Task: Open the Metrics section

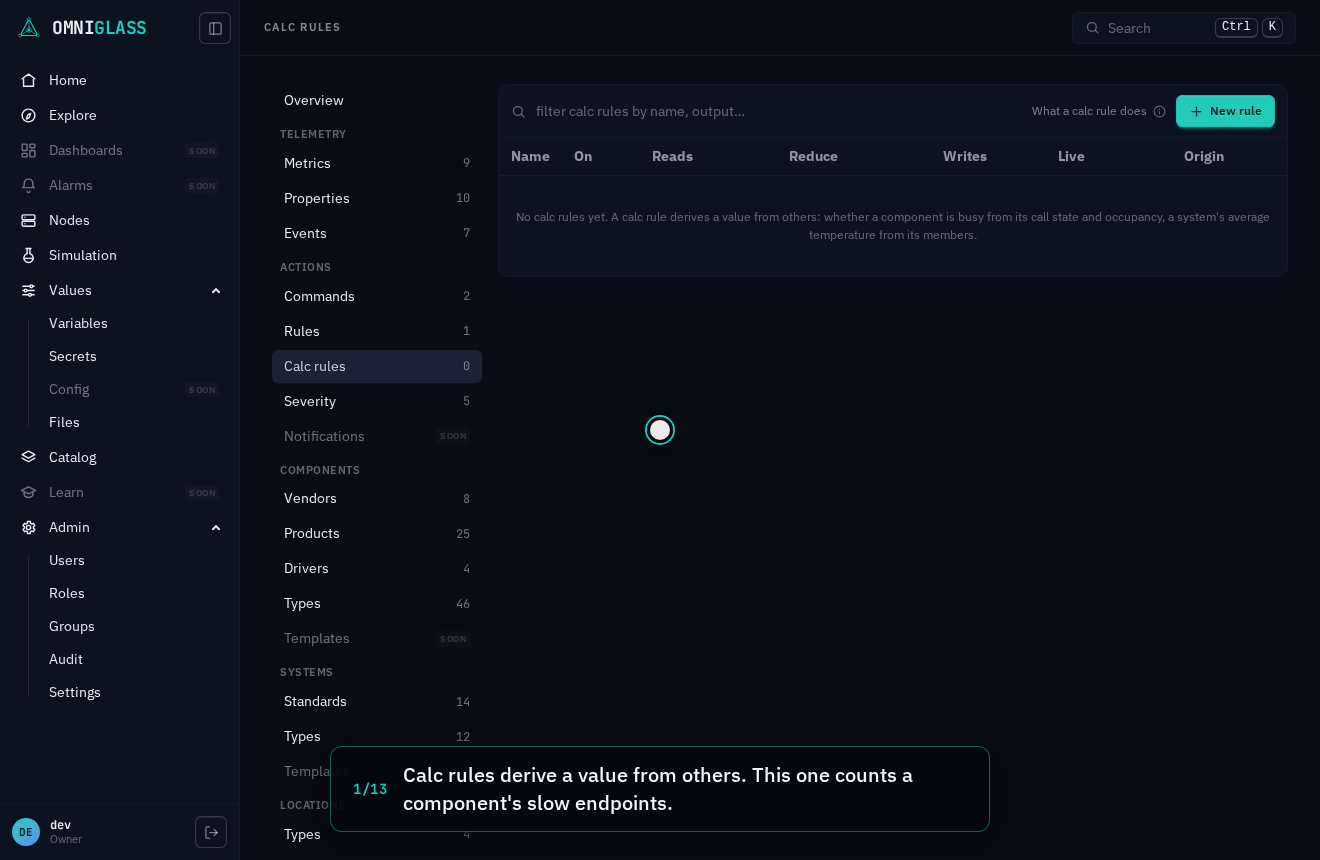Action: [377, 163]
